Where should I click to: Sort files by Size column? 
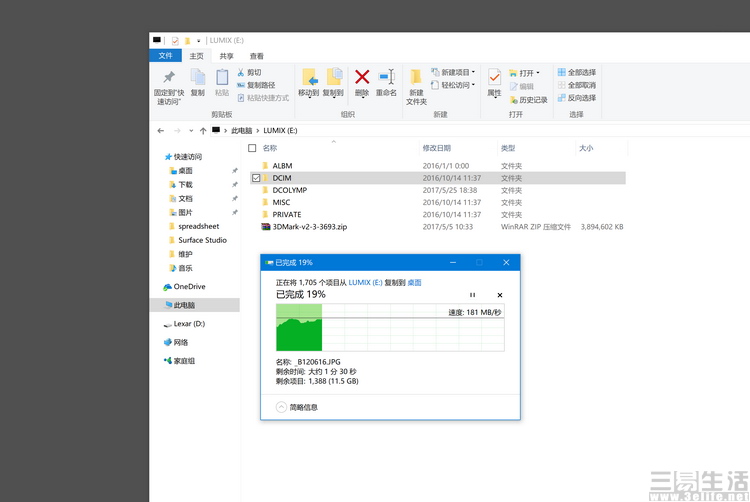pyautogui.click(x=586, y=148)
